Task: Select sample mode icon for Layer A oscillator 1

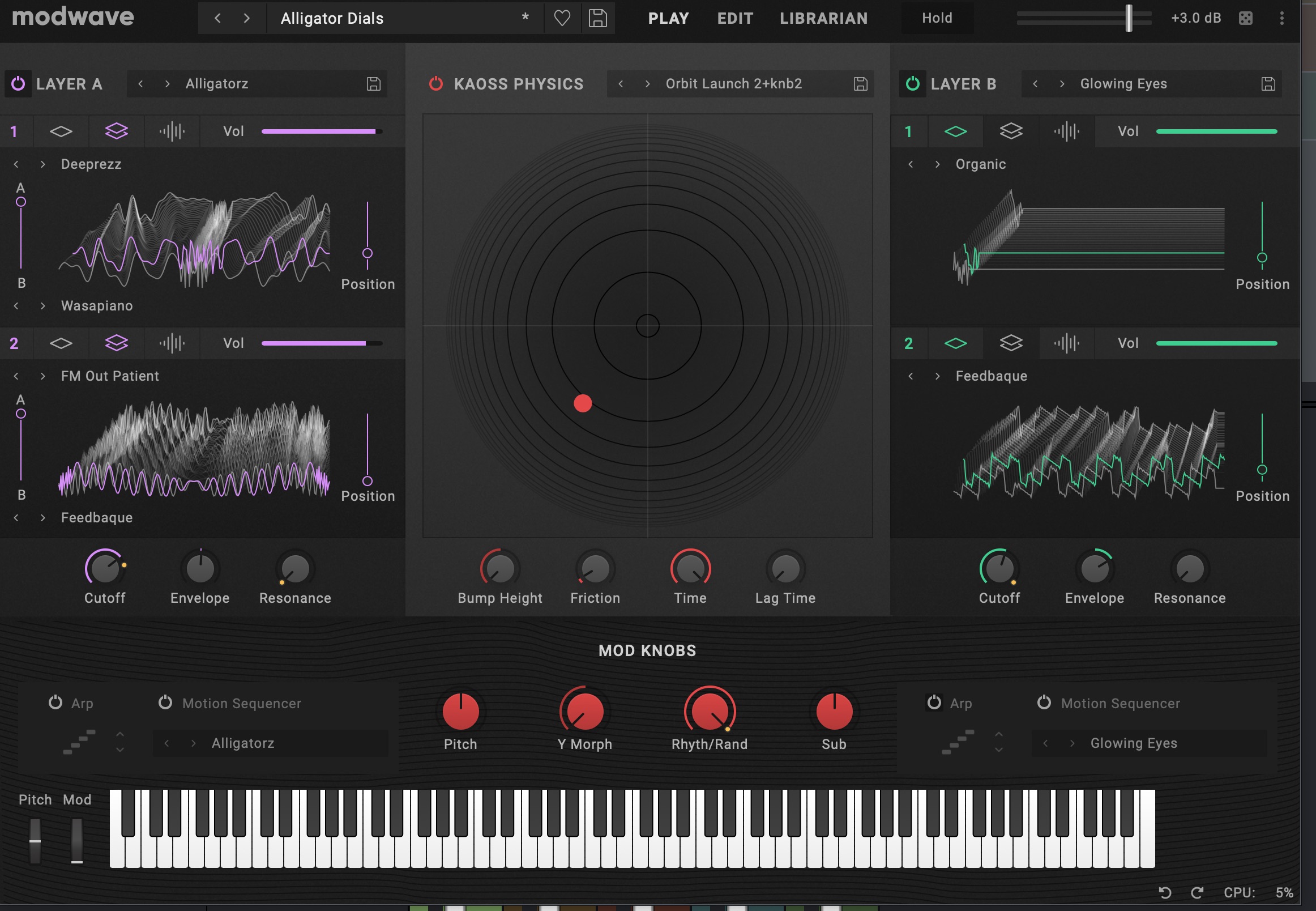Action: pyautogui.click(x=172, y=132)
